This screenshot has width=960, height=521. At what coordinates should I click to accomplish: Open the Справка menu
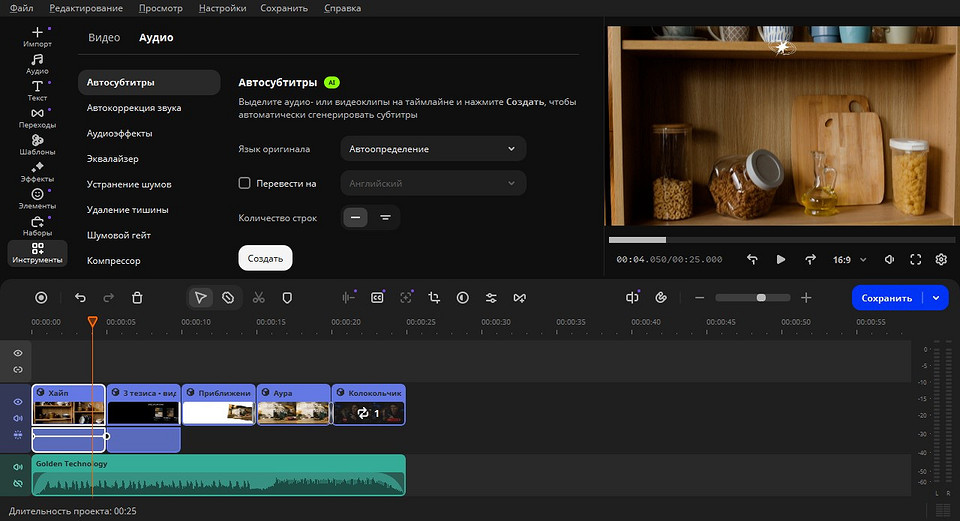point(342,8)
